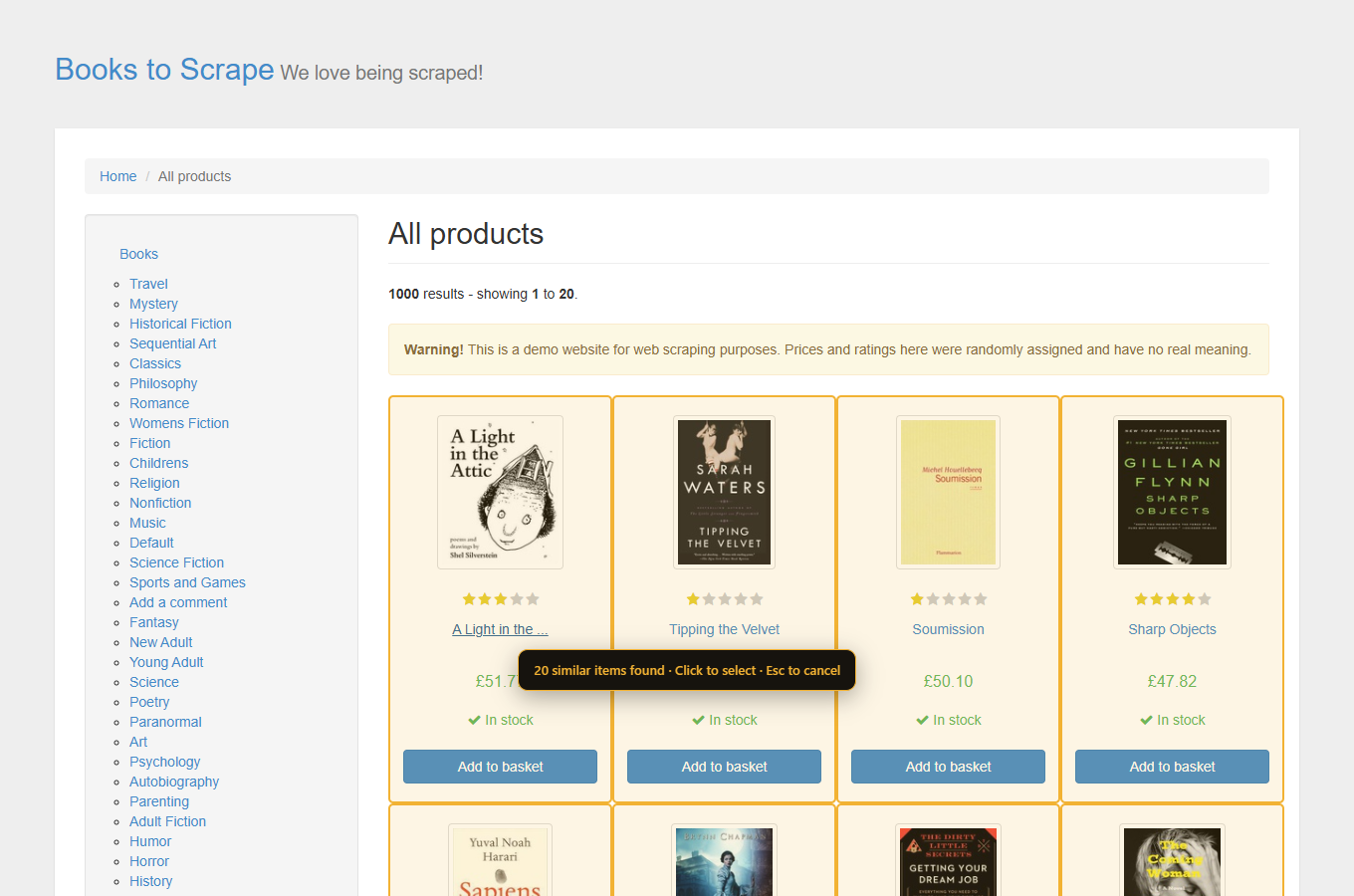
Task: Open the Books category in the sidebar
Action: click(138, 254)
